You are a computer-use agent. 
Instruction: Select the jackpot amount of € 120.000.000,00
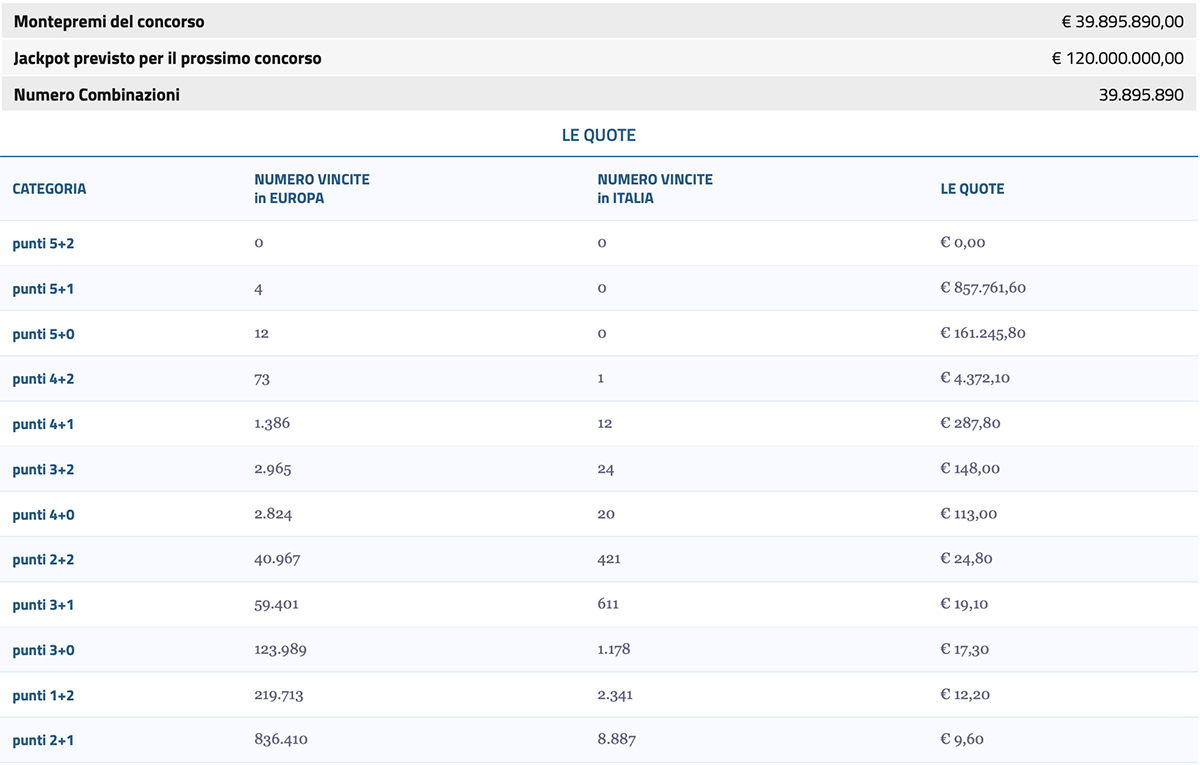click(x=1119, y=58)
